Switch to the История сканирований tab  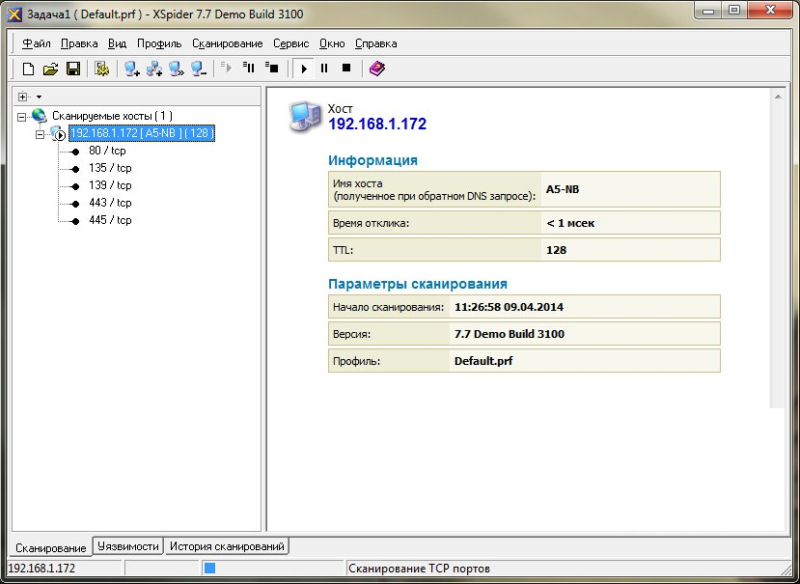[227, 546]
